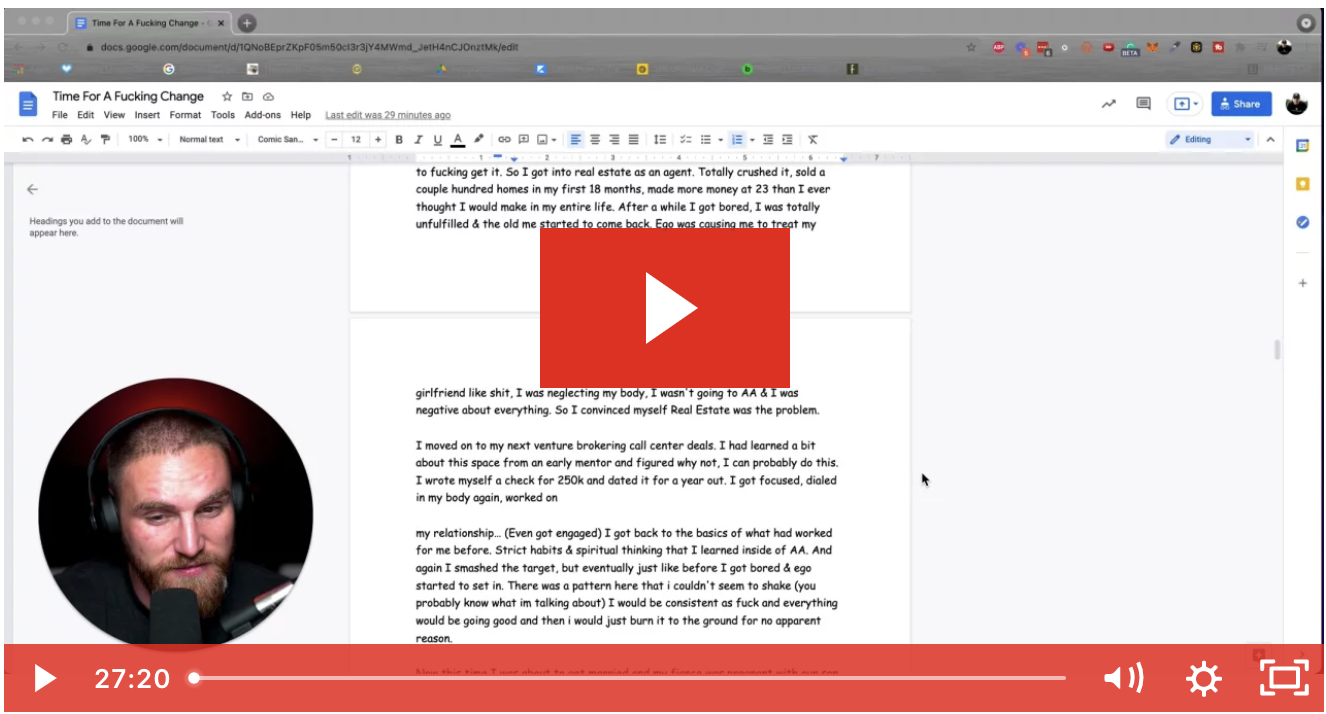The height and width of the screenshot is (714, 1326).
Task: Open Google Calendar in the side panel
Action: [x=1302, y=145]
